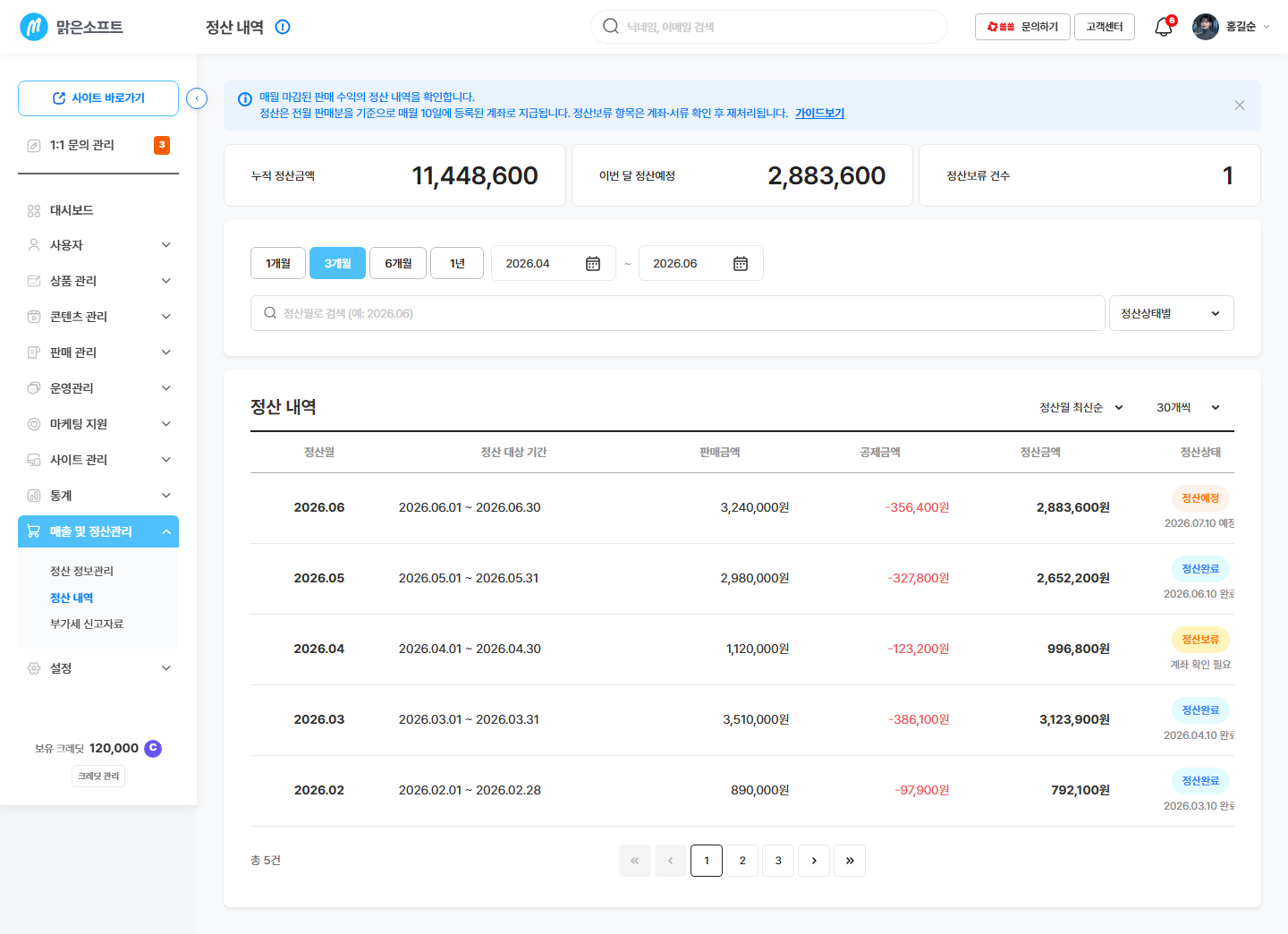The height and width of the screenshot is (934, 1288).
Task: Focus the 정산월로 검색 input field
Action: coord(678,313)
